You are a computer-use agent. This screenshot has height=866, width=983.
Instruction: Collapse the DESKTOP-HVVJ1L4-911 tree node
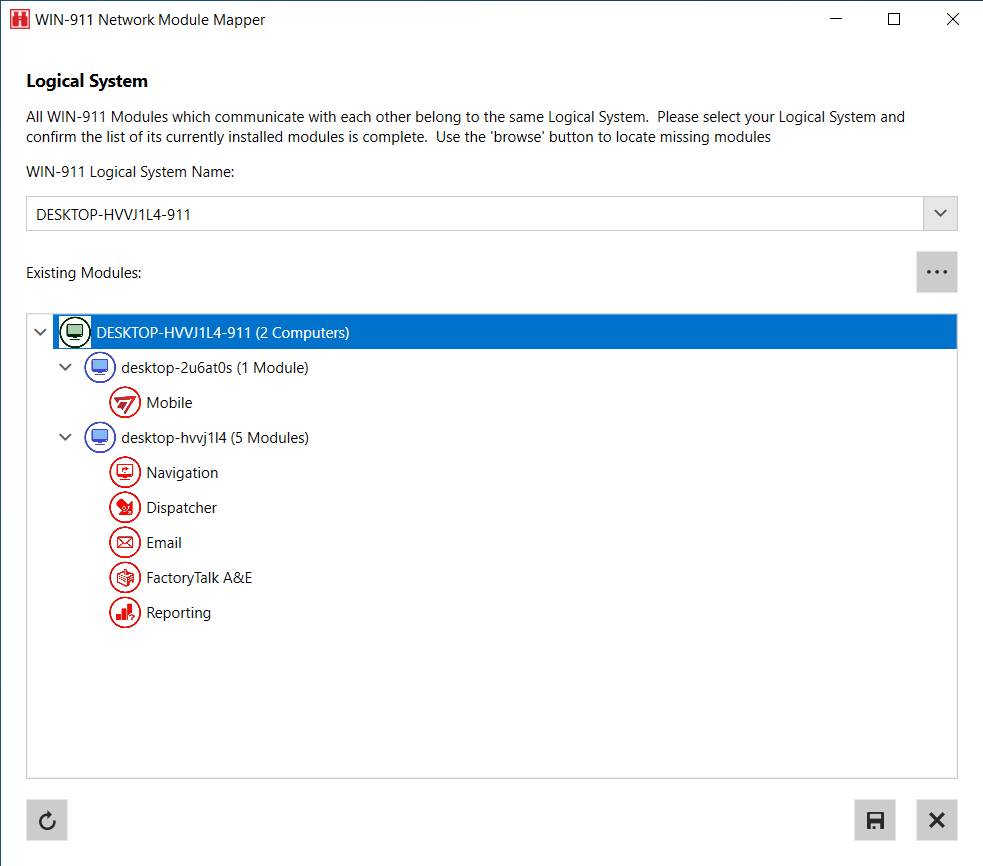(38, 331)
